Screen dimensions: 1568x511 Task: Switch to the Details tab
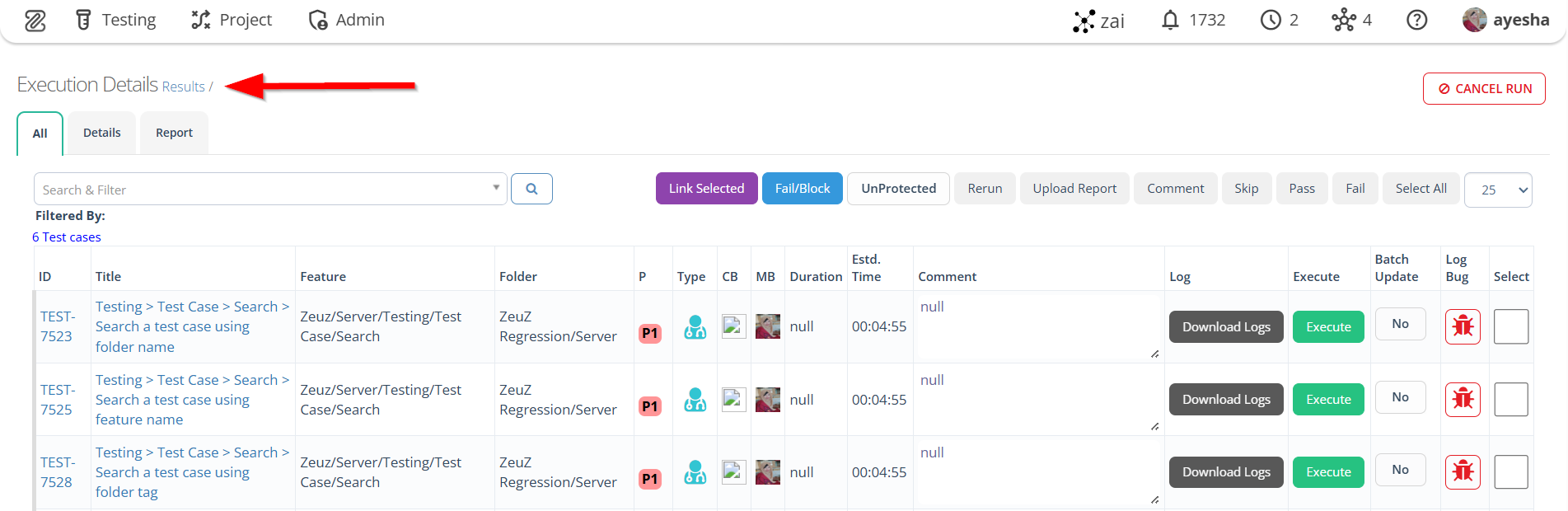(102, 133)
